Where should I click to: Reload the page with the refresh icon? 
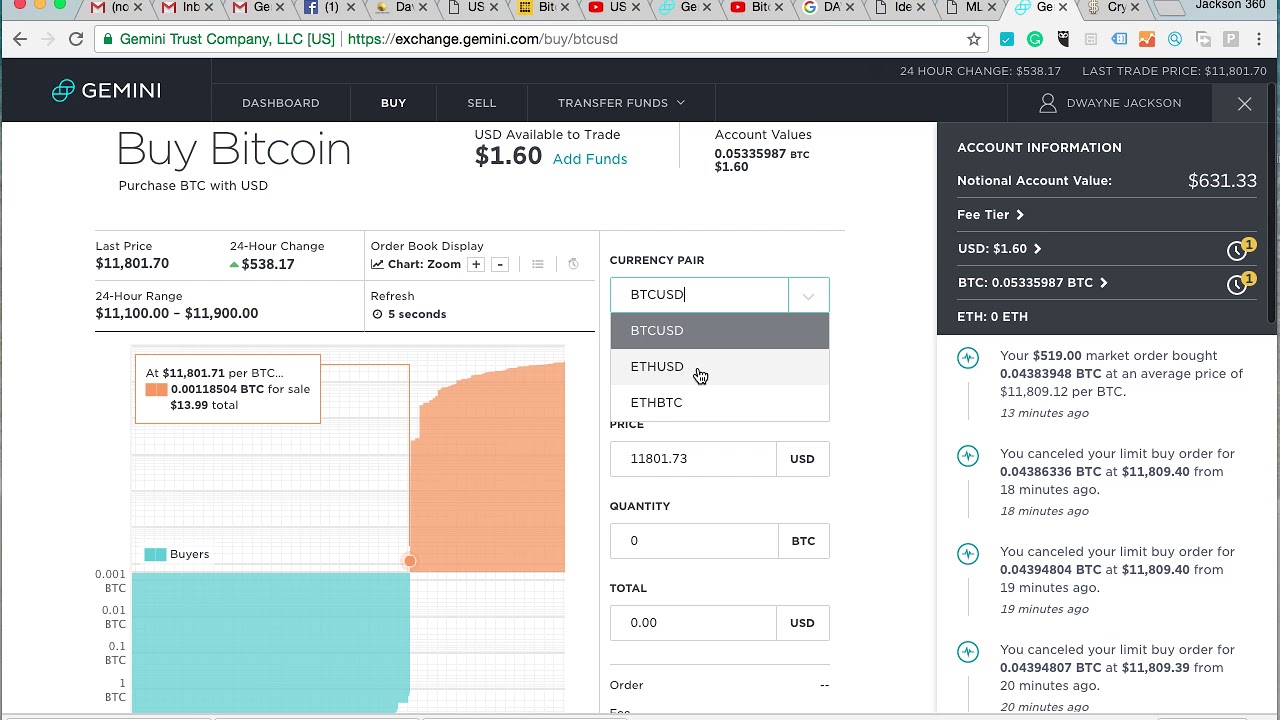76,39
